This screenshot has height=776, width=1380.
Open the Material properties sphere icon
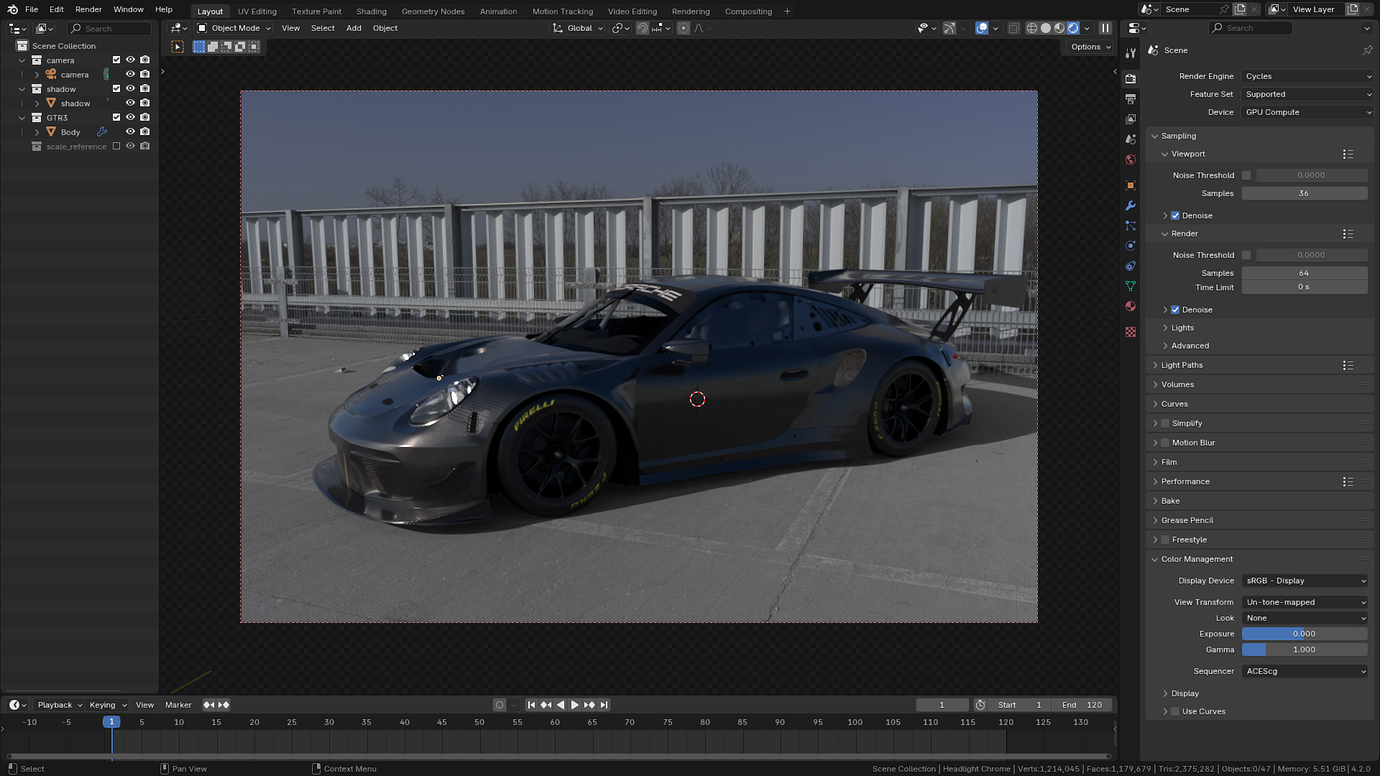point(1130,307)
